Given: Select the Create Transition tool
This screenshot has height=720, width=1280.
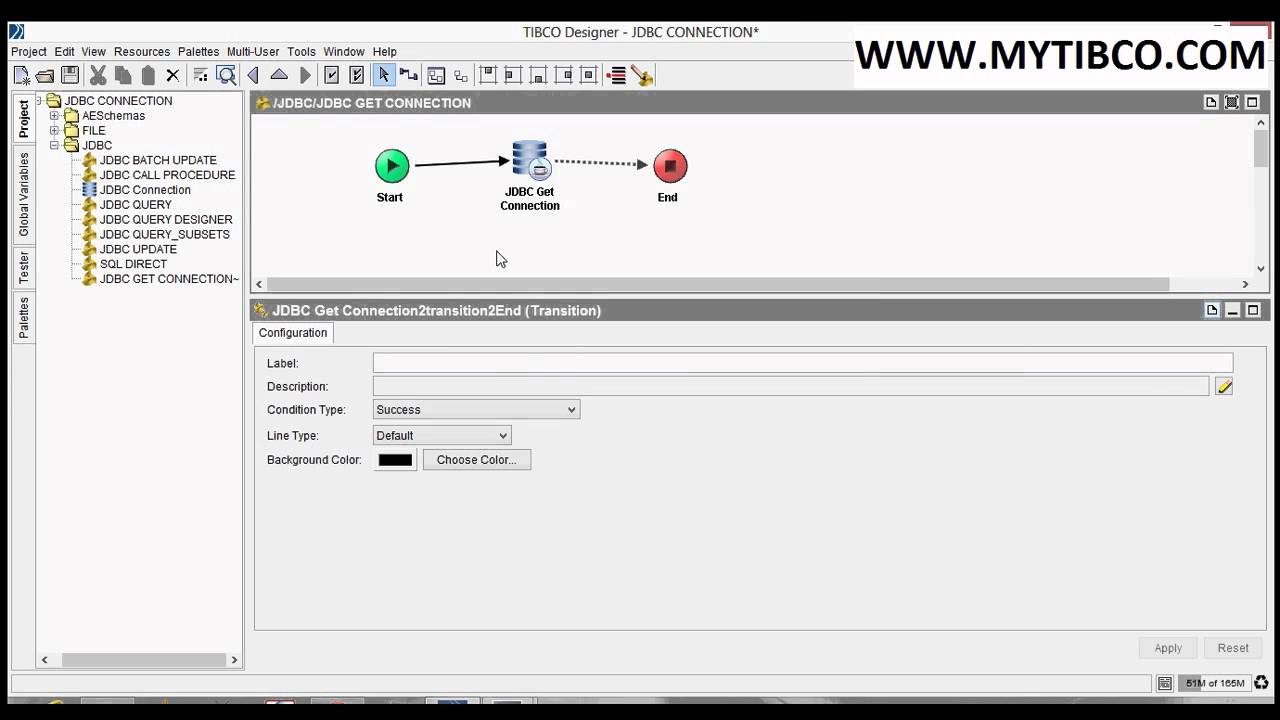Looking at the screenshot, I should (x=409, y=75).
